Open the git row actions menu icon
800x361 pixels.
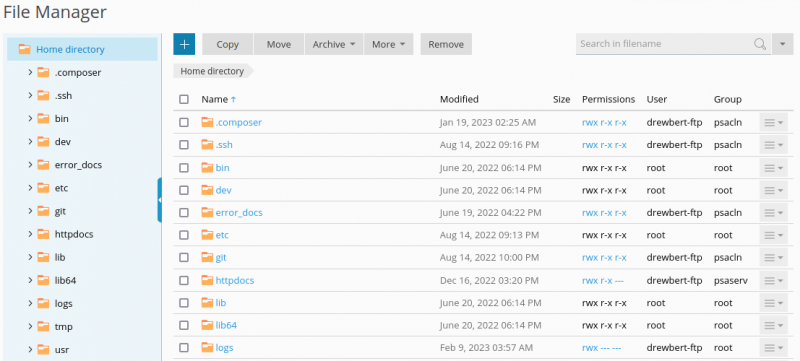click(773, 258)
